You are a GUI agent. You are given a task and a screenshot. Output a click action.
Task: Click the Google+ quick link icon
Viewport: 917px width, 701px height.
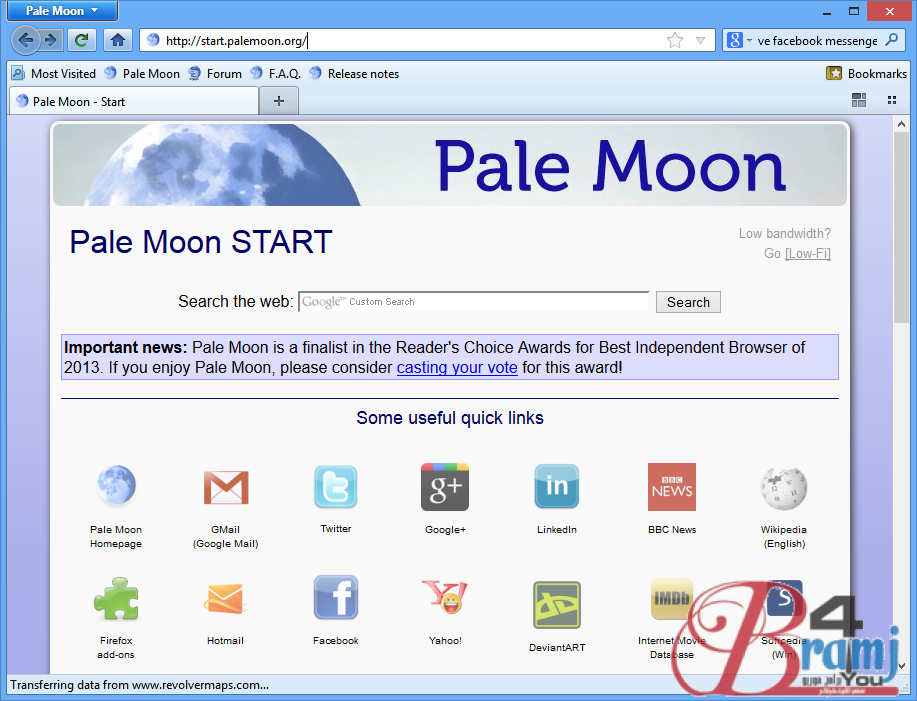[445, 487]
